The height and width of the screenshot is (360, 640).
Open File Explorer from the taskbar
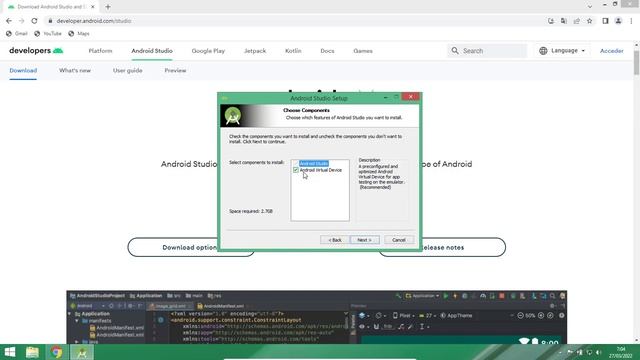click(x=32, y=352)
